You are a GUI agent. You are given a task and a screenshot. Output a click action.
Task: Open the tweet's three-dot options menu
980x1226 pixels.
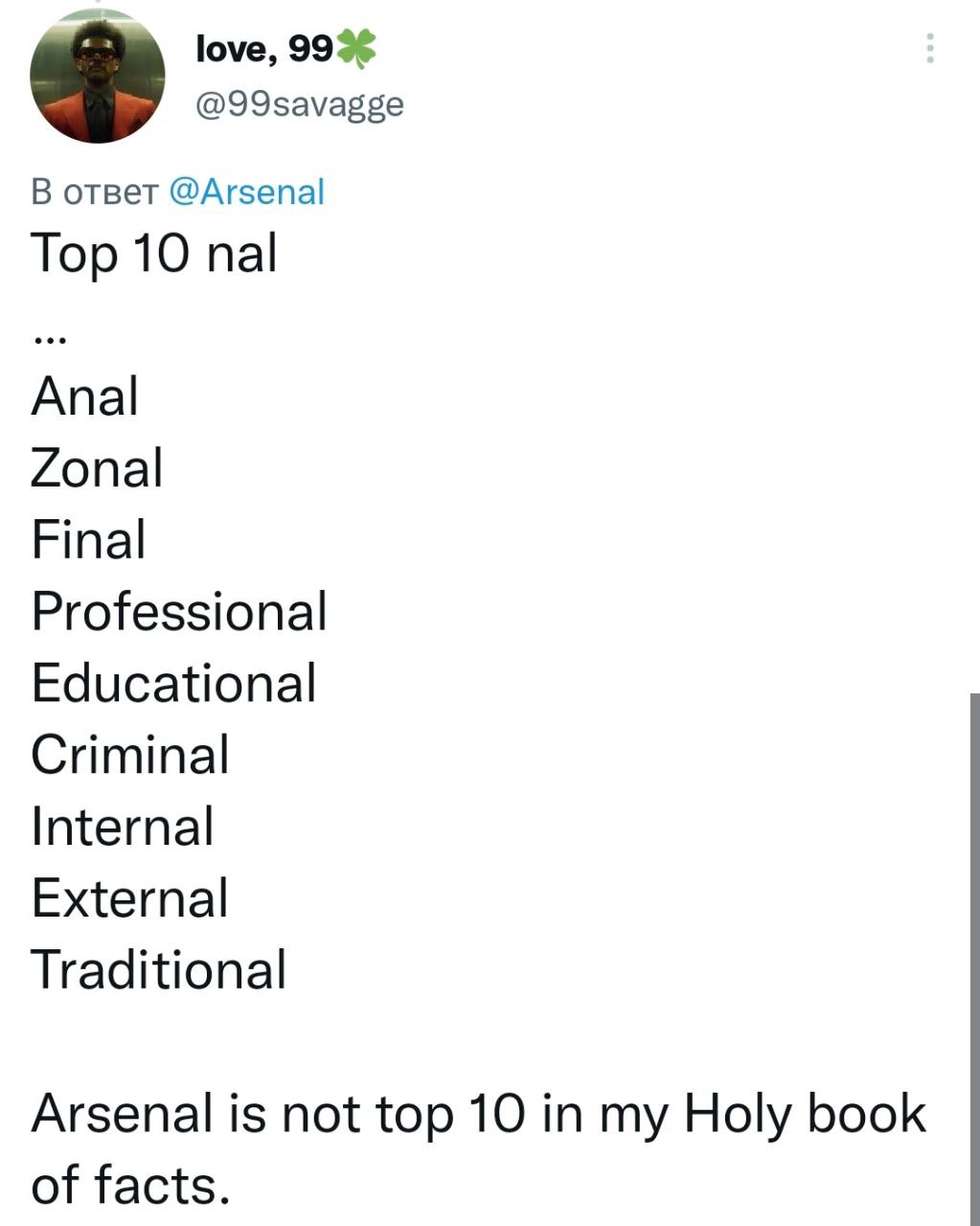coord(929,48)
